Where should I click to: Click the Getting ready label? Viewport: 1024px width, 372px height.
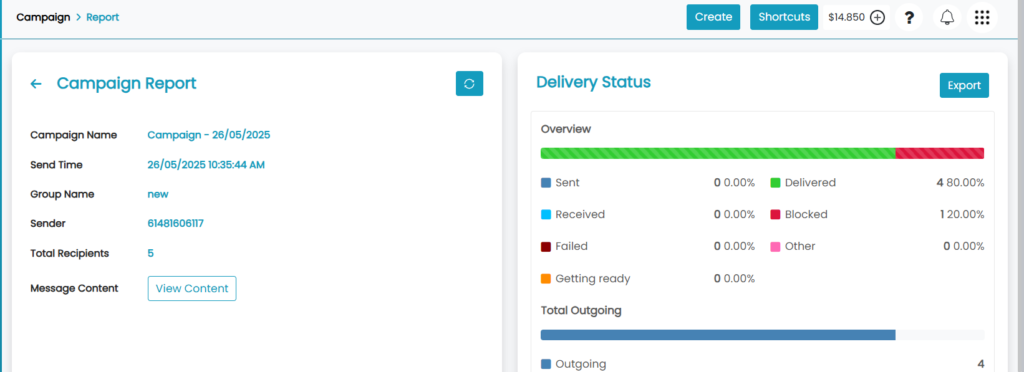click(593, 279)
